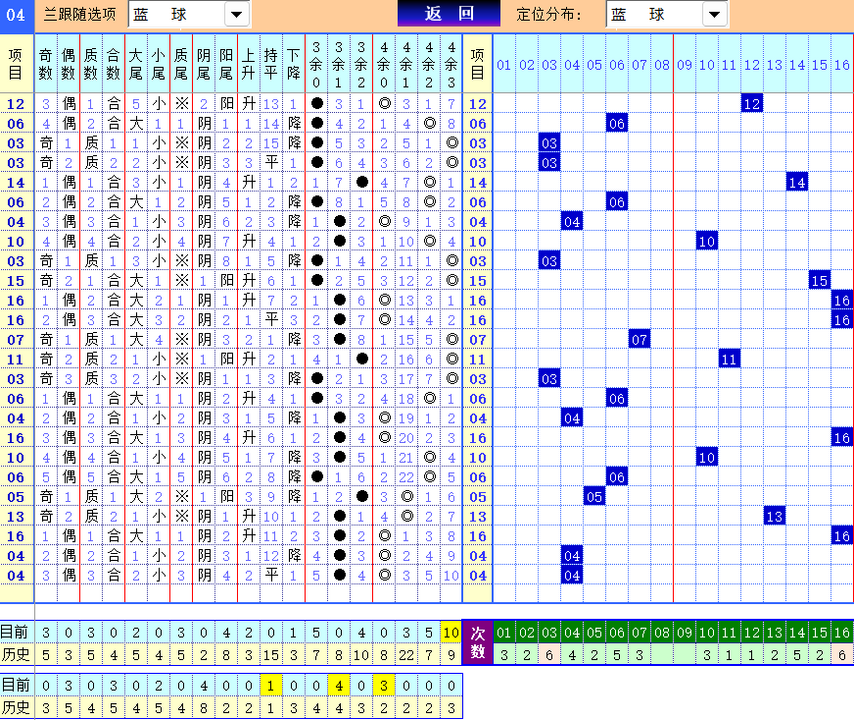The width and height of the screenshot is (854, 720).
Task: Click the blue 07 marker in distribution grid
Action: point(639,340)
